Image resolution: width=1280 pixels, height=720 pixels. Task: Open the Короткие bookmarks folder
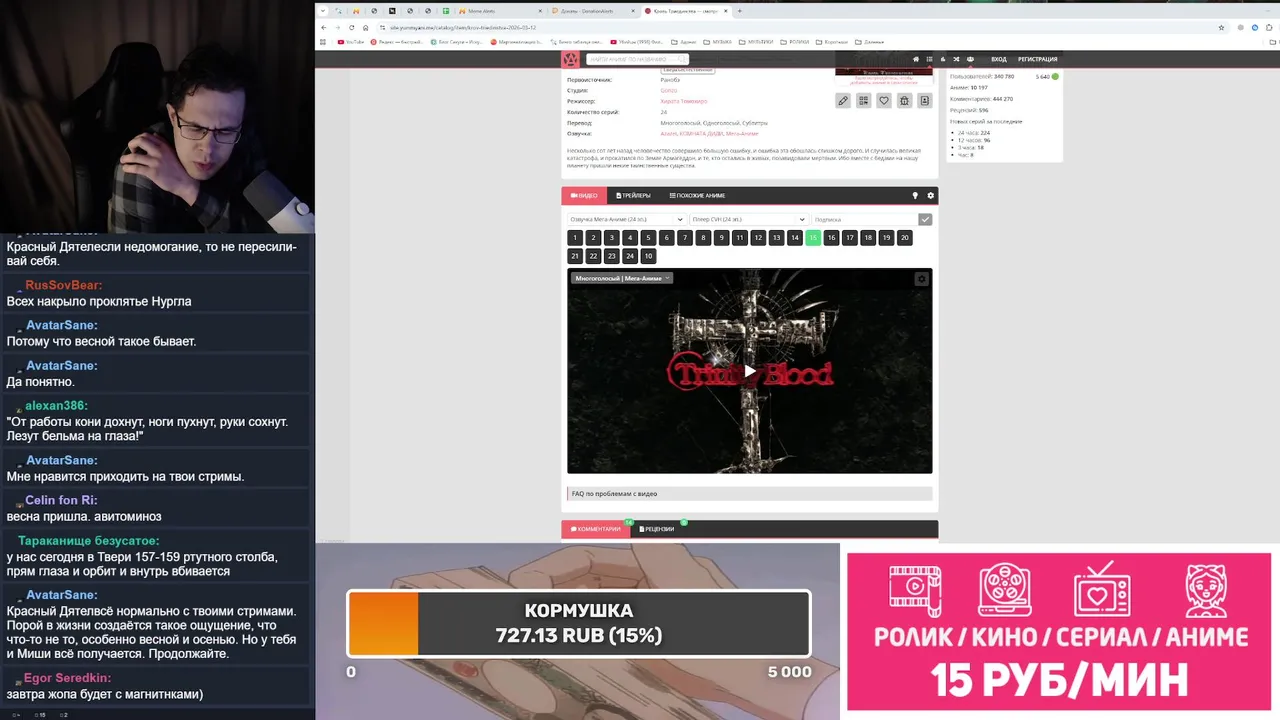pyautogui.click(x=833, y=42)
